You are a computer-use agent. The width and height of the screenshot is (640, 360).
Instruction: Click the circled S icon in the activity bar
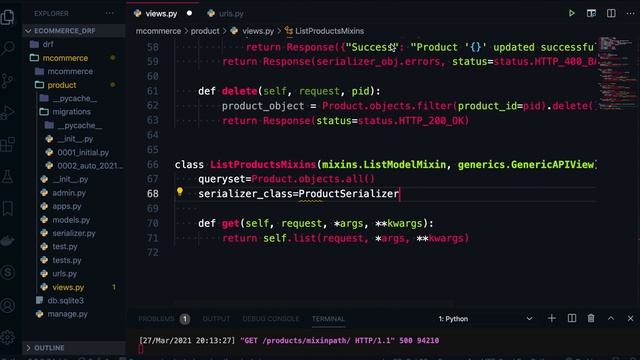pyautogui.click(x=7, y=272)
